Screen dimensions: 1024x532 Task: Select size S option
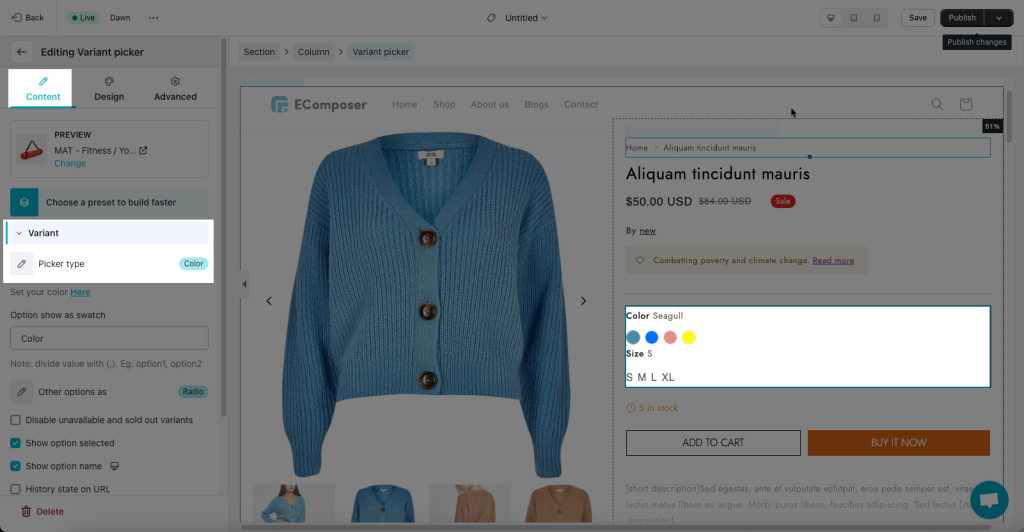[x=630, y=377]
